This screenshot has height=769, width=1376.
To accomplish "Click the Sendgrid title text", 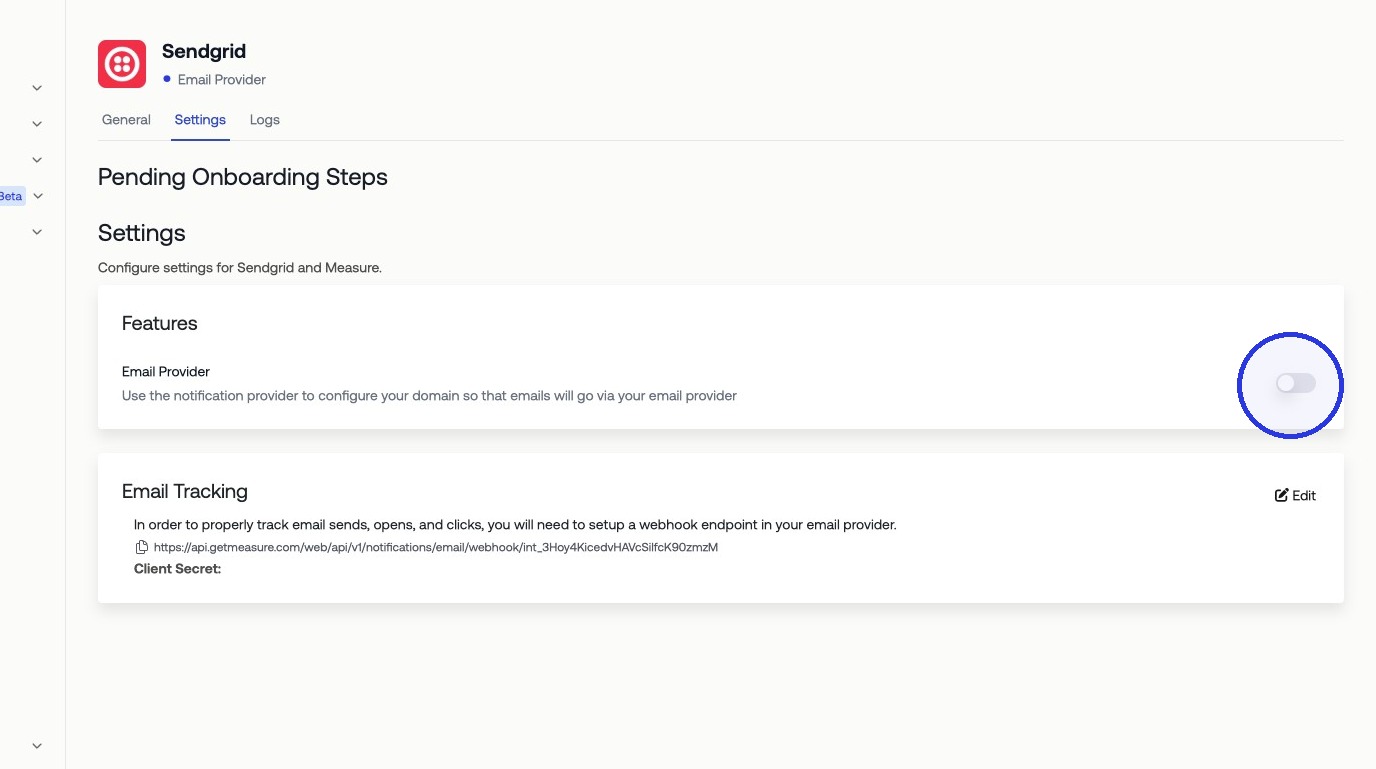I will point(204,51).
